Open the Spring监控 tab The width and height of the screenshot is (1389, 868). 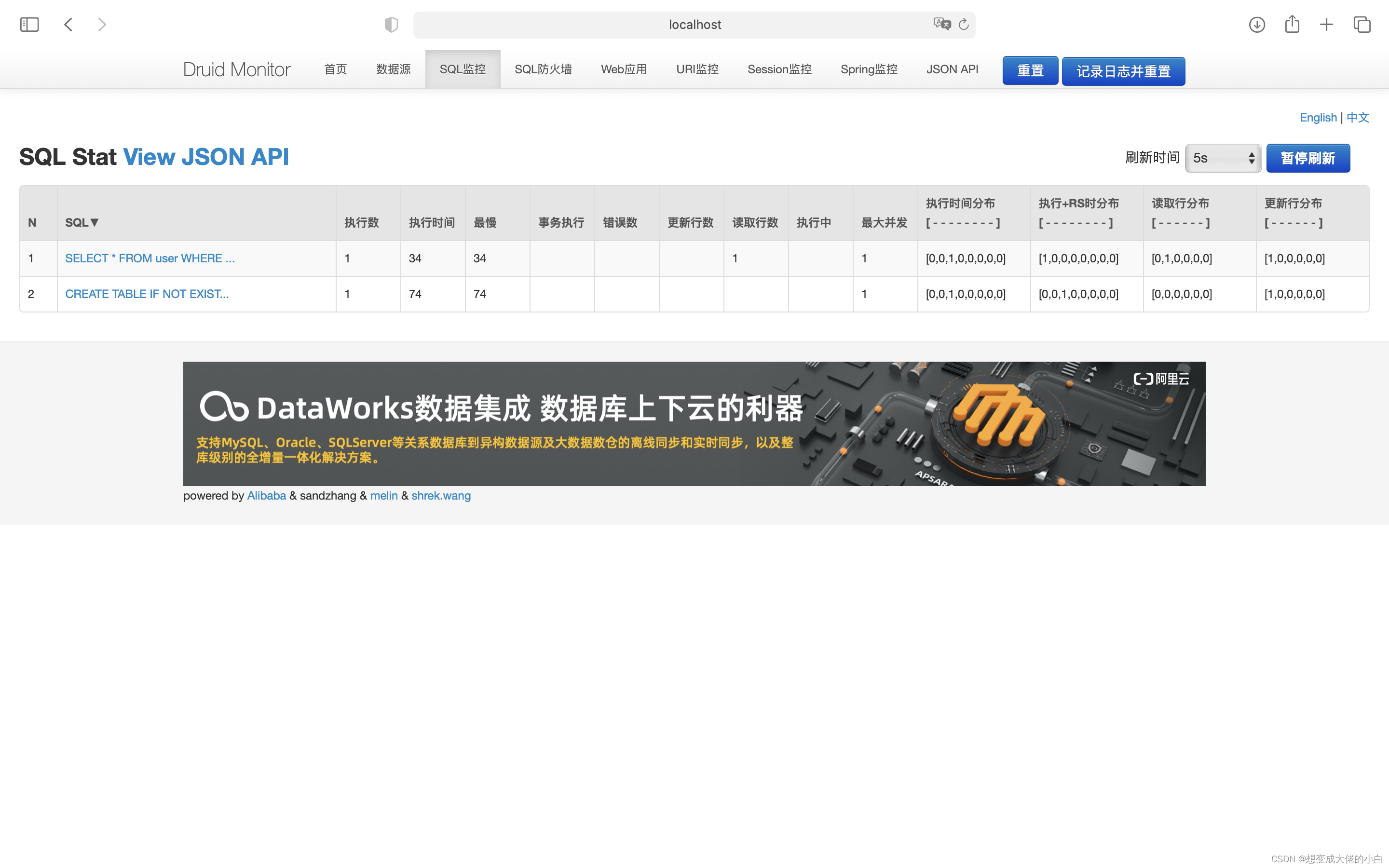click(x=869, y=69)
